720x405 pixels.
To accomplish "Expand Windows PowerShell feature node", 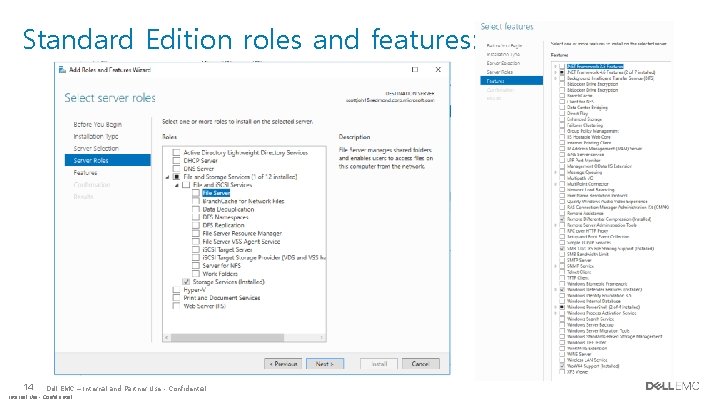I will (x=555, y=307).
